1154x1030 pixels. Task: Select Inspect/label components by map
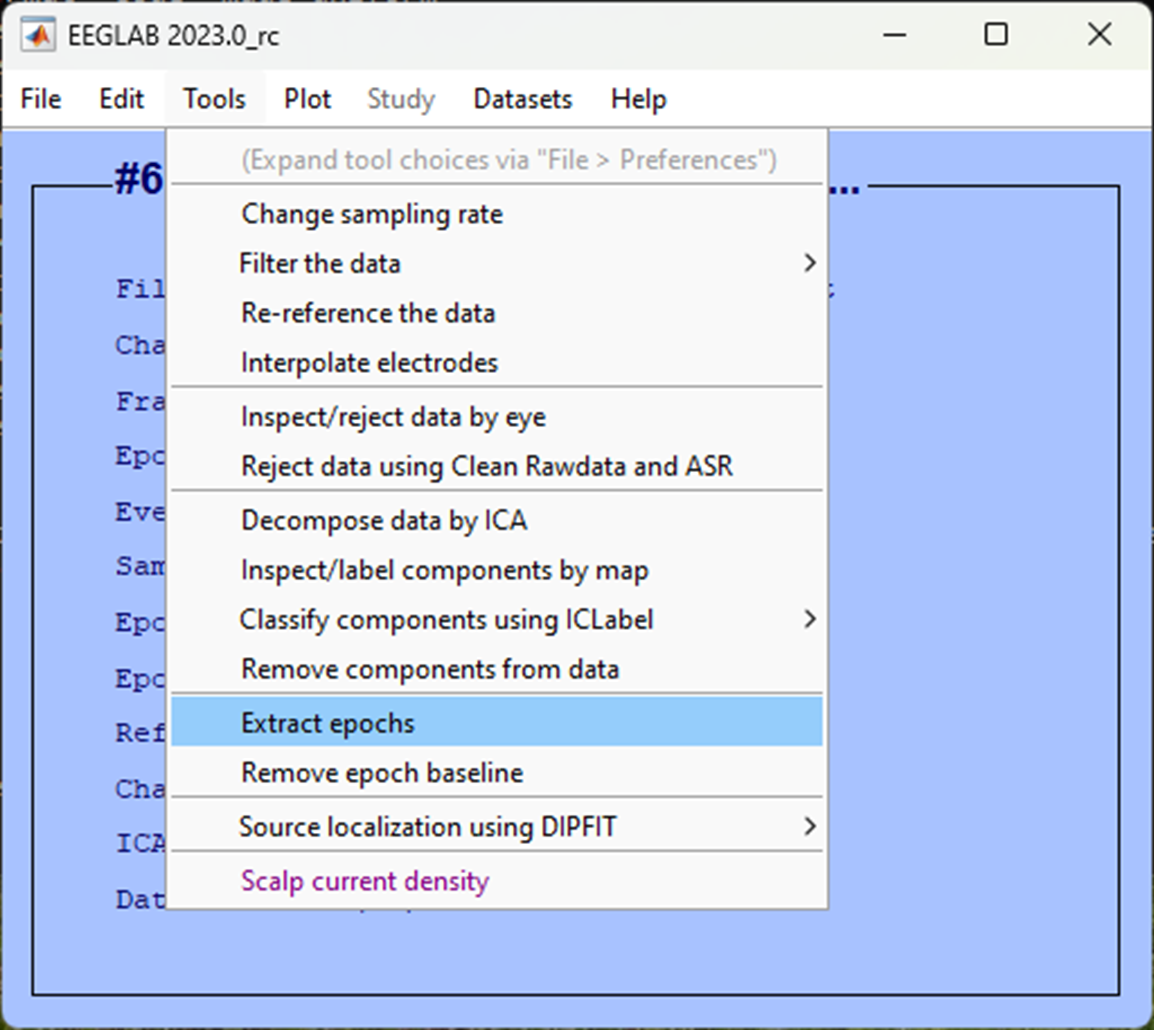tap(444, 570)
